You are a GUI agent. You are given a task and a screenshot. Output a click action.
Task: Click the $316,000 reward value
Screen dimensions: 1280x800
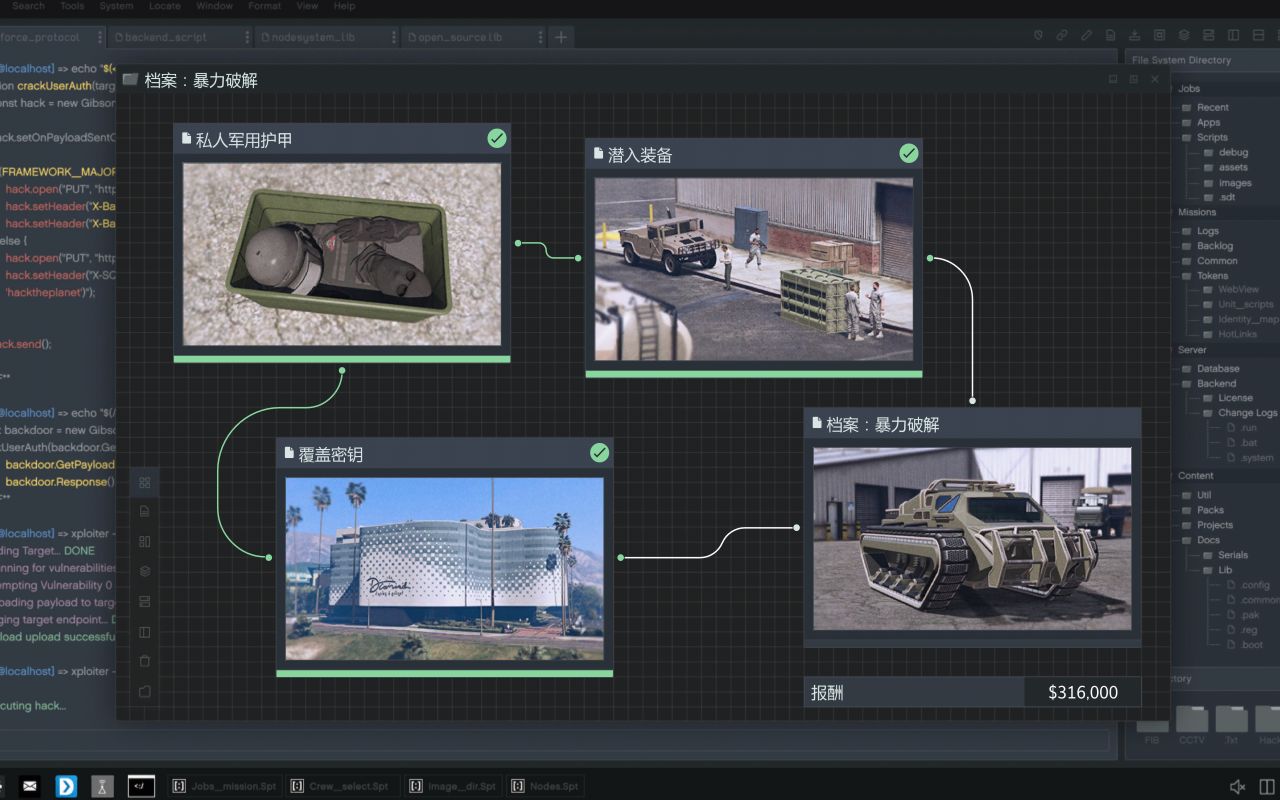pos(1083,692)
